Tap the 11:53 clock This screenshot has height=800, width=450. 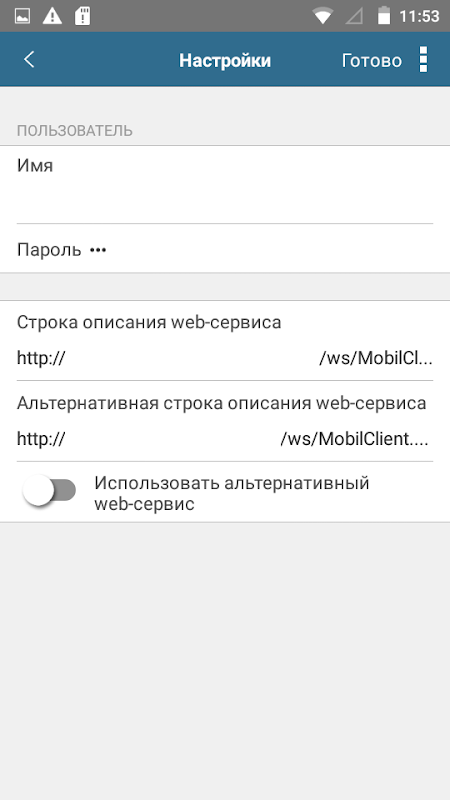[419, 16]
